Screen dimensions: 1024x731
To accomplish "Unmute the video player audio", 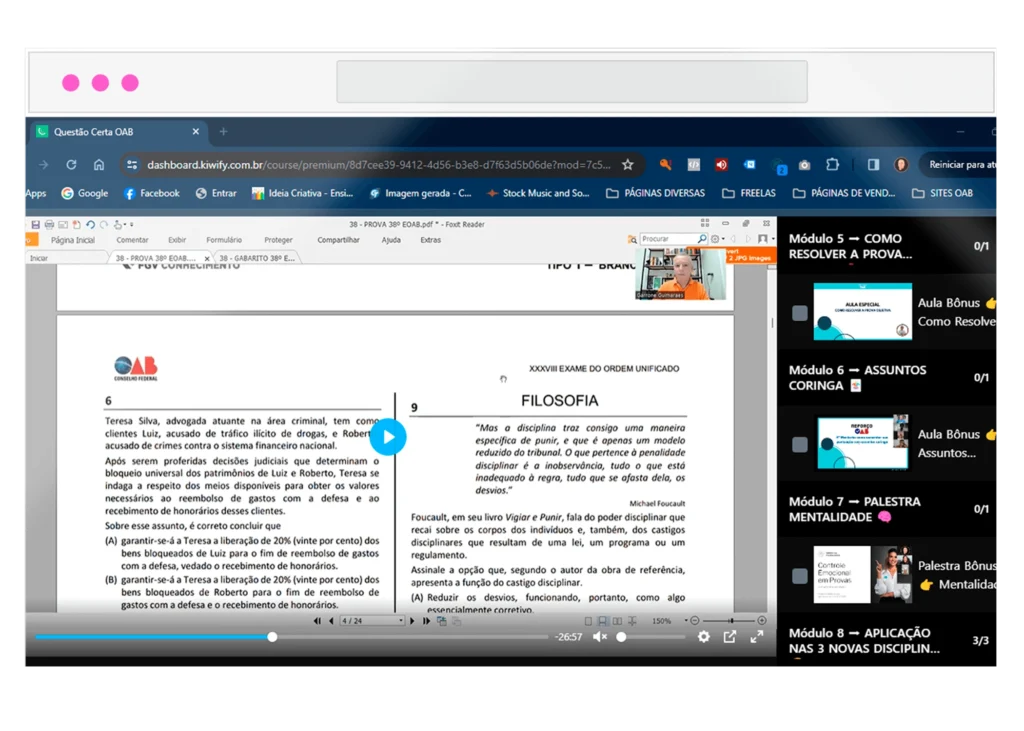I will pos(600,637).
